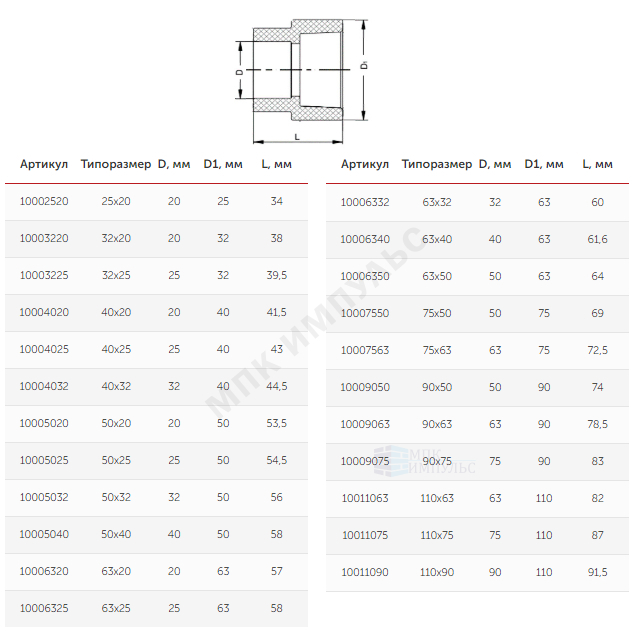This screenshot has width=642, height=642.
Task: Select the 40x20 size value
Action: coord(116,312)
